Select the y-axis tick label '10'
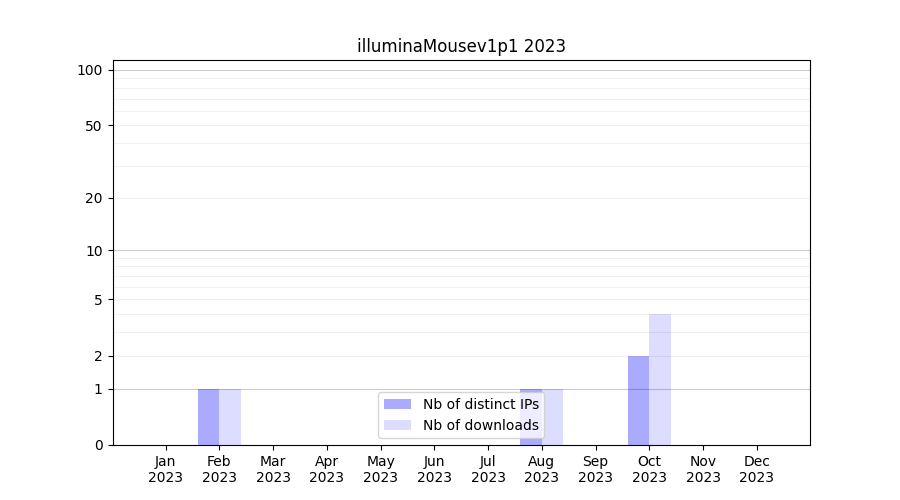The height and width of the screenshot is (500, 900). 93,251
